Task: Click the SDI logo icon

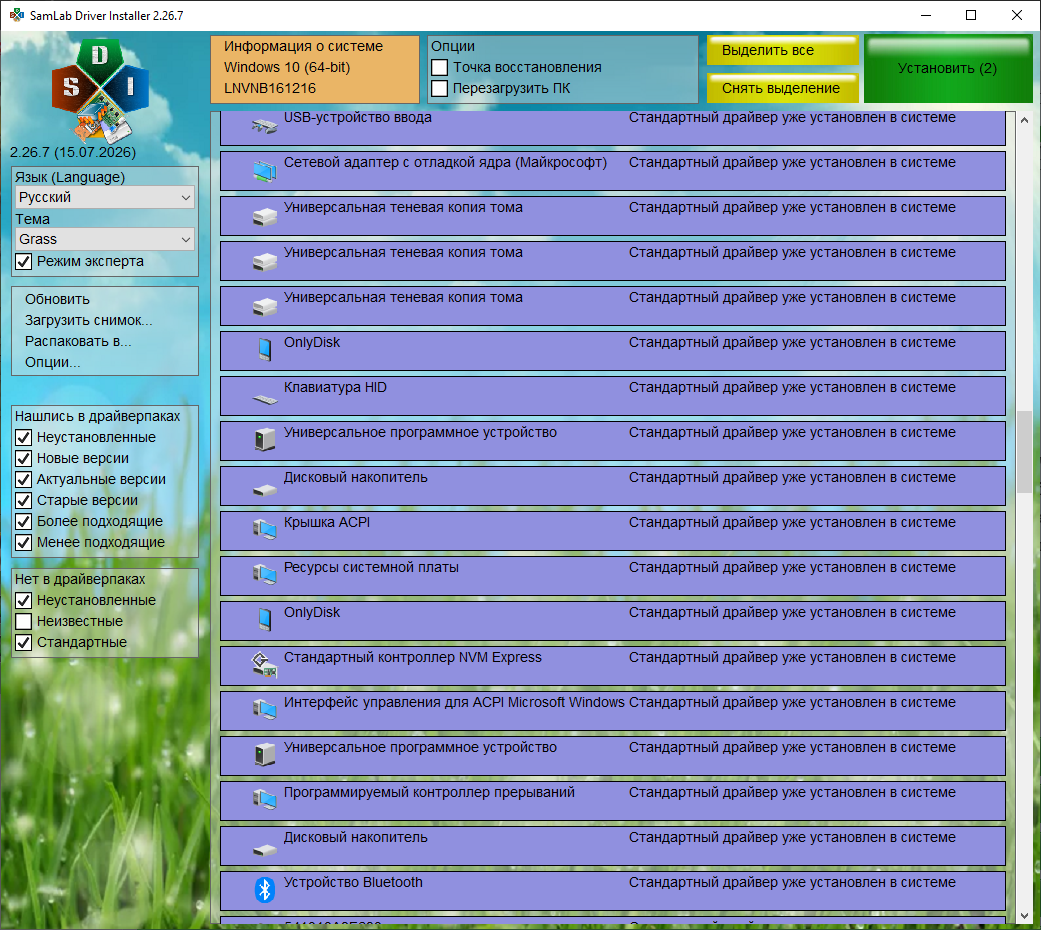Action: point(100,91)
